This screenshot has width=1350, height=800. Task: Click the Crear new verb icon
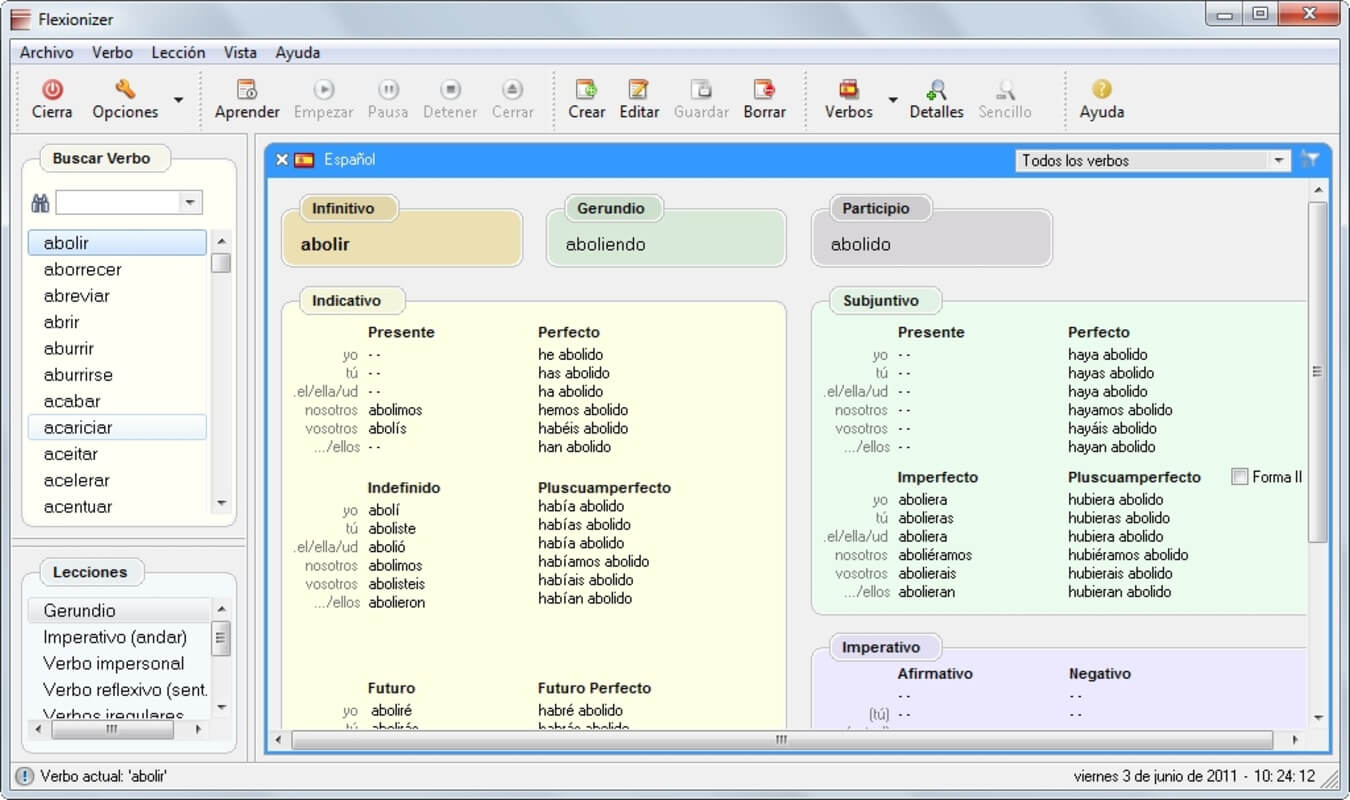(x=586, y=90)
